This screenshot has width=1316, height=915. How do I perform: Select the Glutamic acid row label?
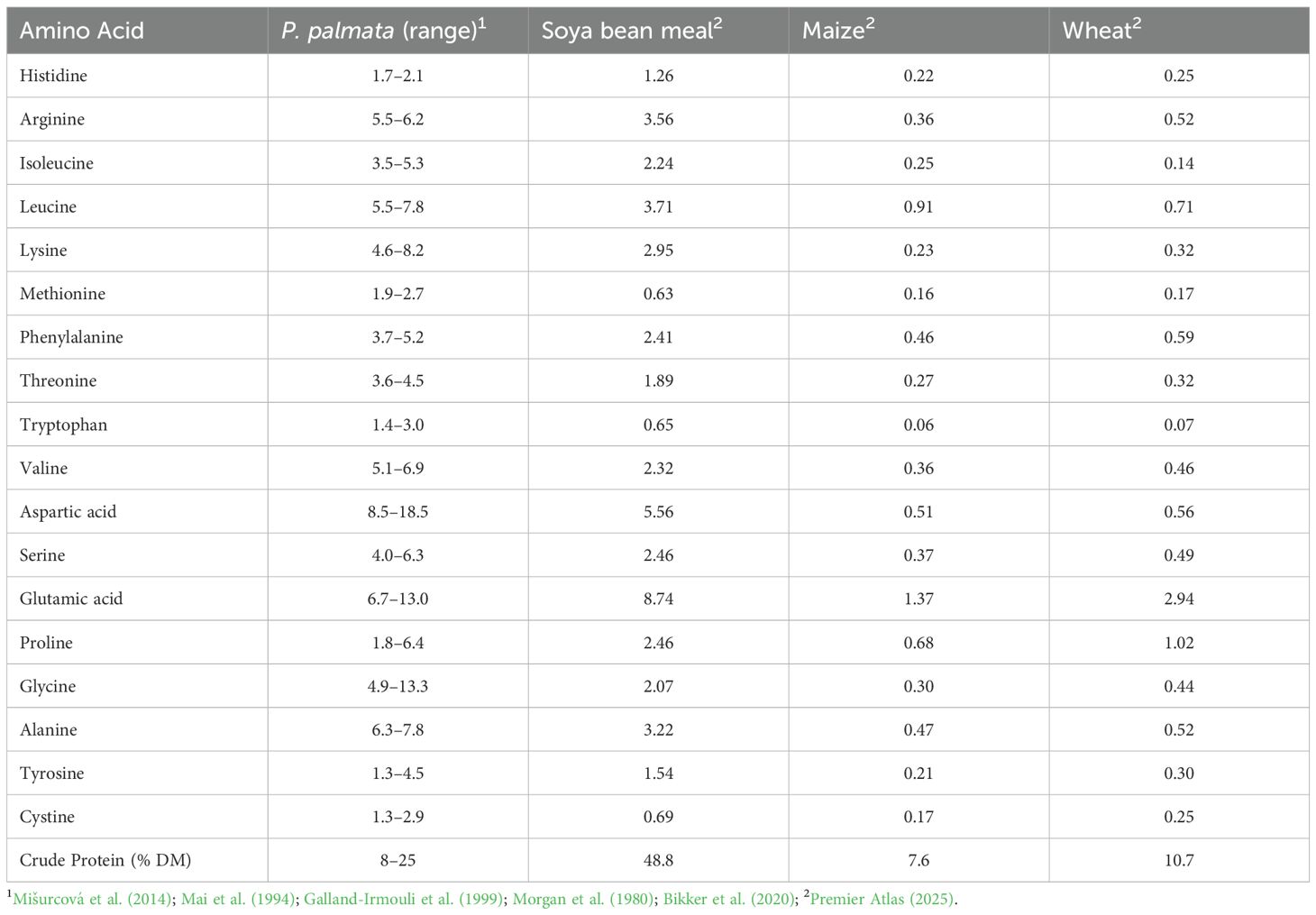tap(71, 599)
